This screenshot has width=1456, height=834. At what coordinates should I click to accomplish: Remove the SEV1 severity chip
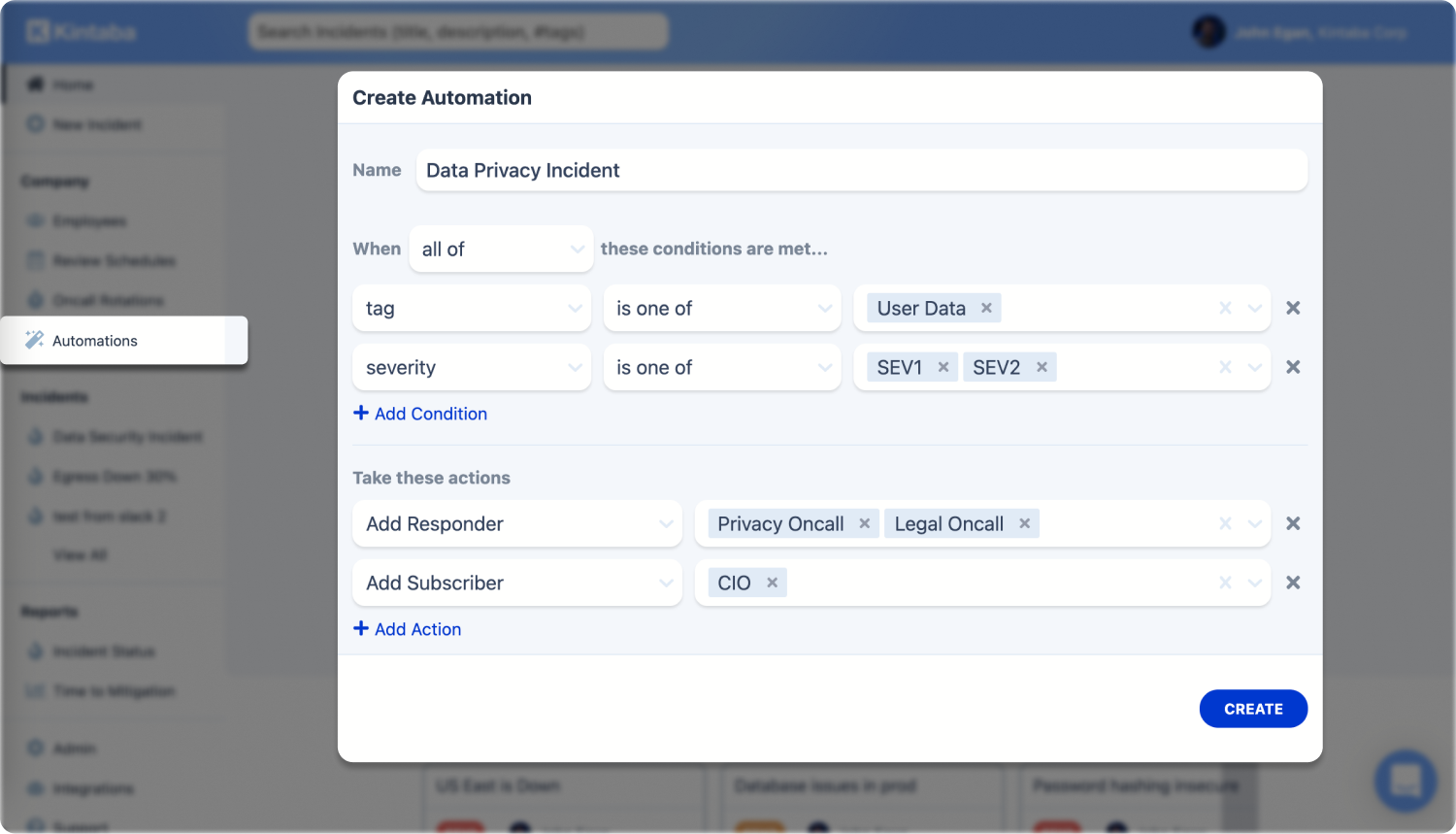click(943, 367)
